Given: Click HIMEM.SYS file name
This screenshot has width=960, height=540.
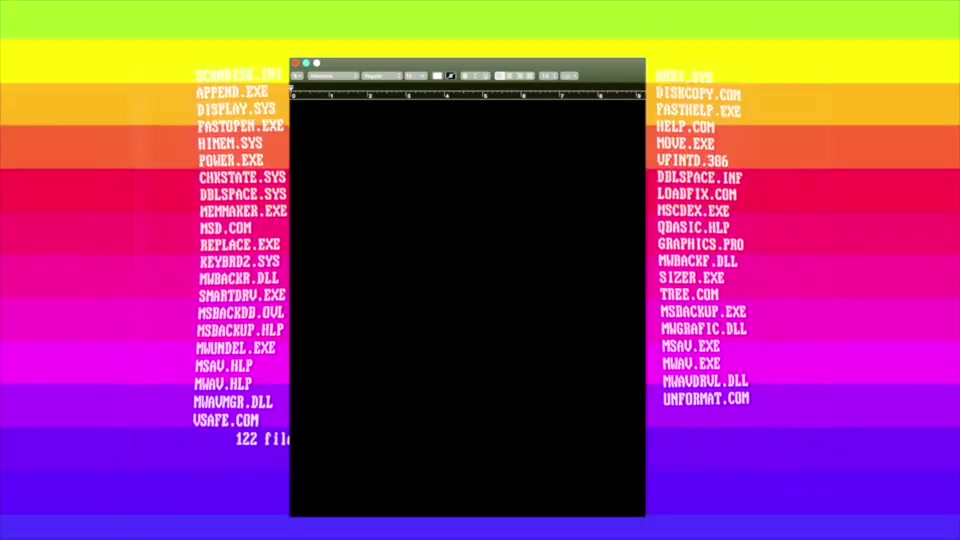Looking at the screenshot, I should pos(230,144).
